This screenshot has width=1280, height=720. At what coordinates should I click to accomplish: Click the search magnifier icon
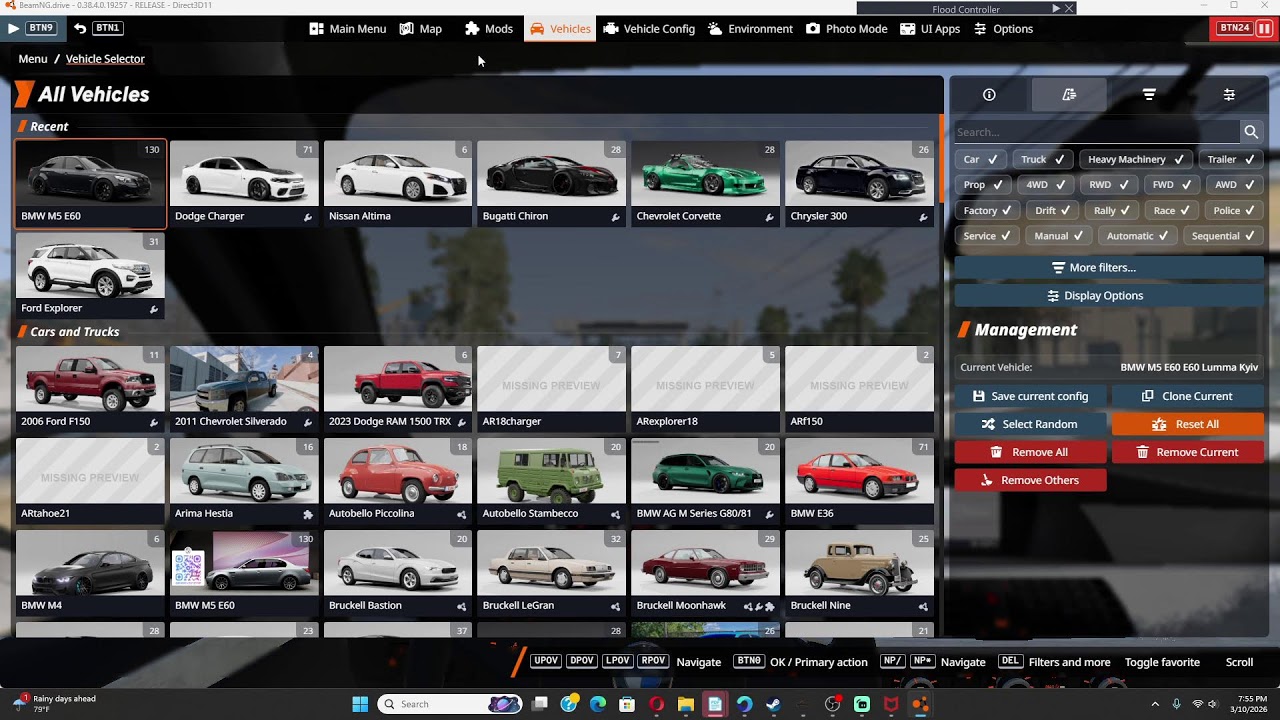[1251, 132]
